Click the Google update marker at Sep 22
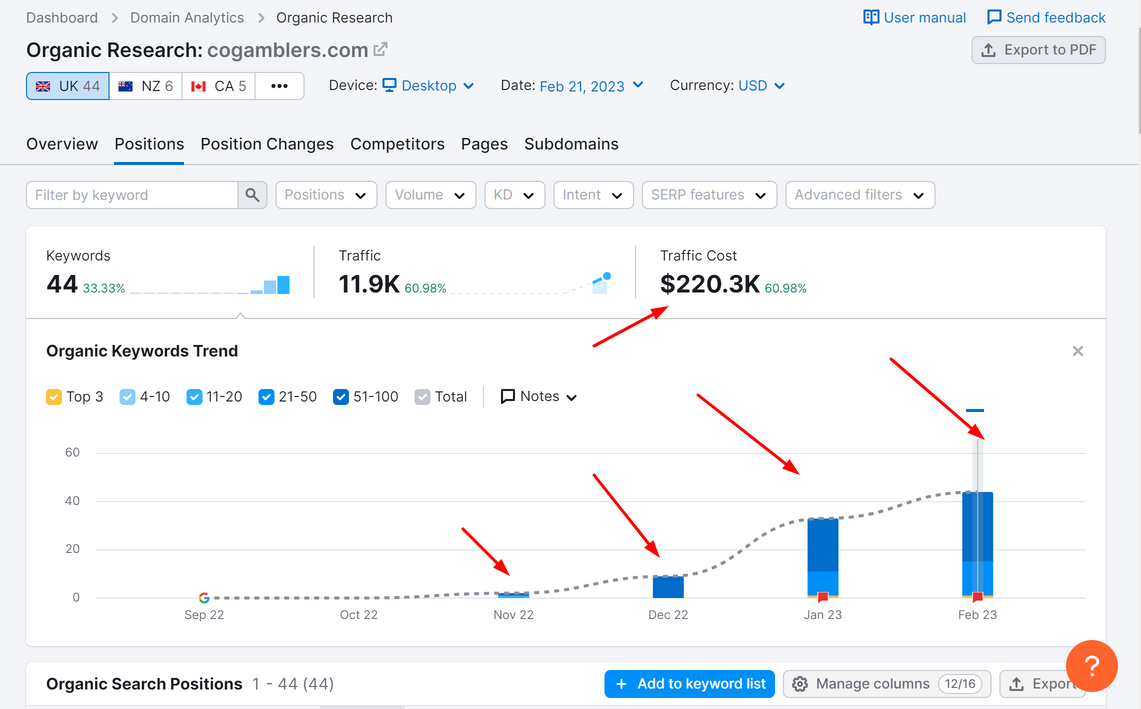Image resolution: width=1141 pixels, height=709 pixels. tap(204, 598)
